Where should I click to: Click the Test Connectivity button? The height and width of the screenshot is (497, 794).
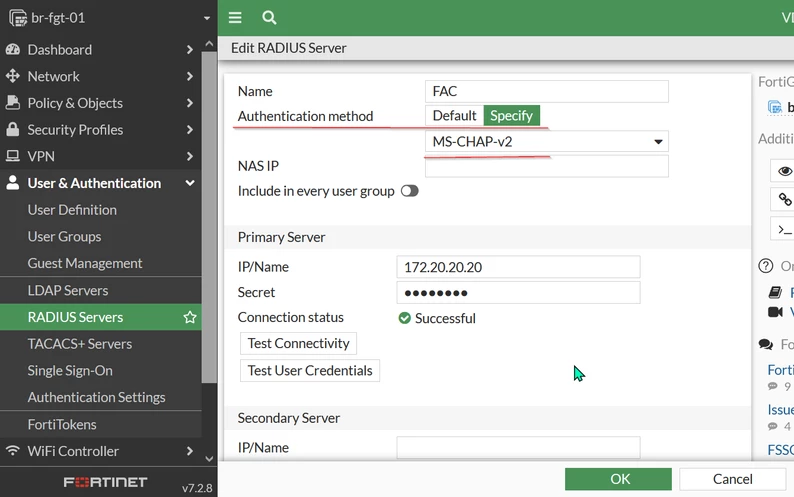coord(298,343)
